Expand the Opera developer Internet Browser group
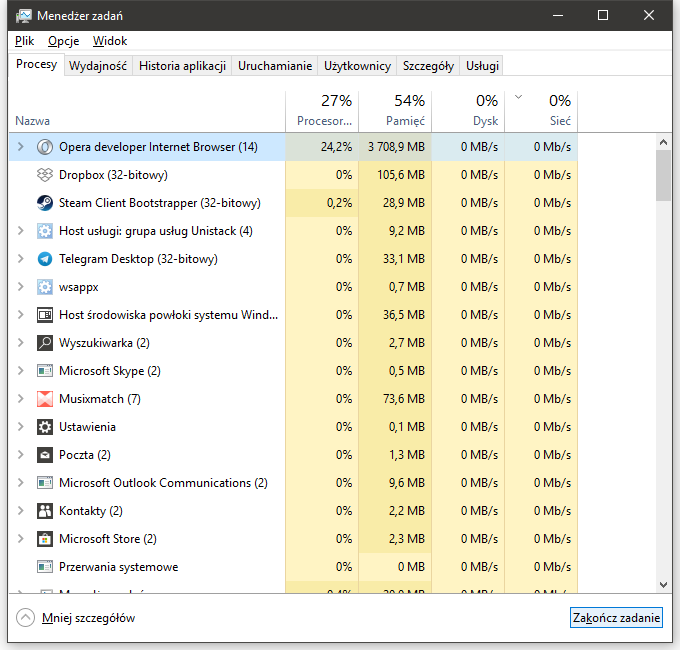Screen dimensions: 680x650 (20, 147)
